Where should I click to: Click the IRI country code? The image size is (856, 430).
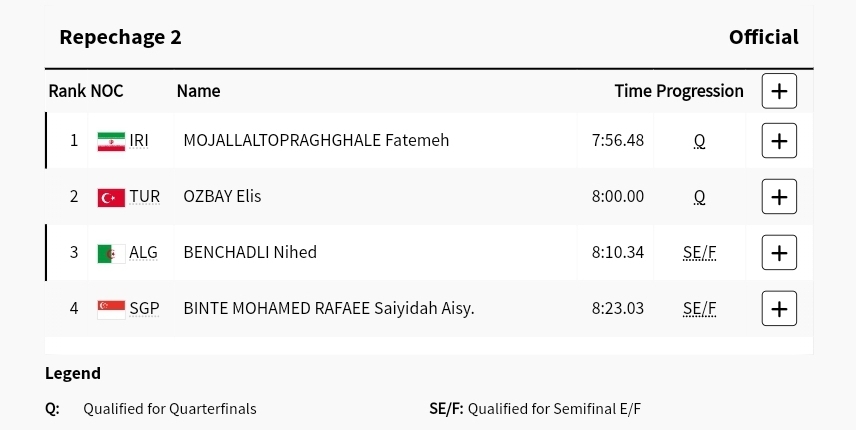[x=139, y=141]
